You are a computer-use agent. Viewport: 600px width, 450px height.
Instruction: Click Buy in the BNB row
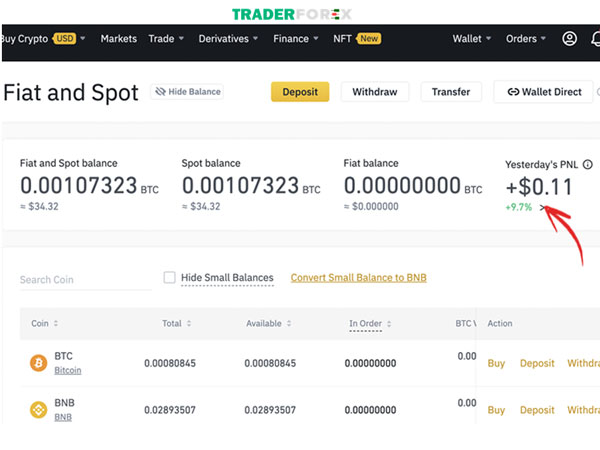496,410
